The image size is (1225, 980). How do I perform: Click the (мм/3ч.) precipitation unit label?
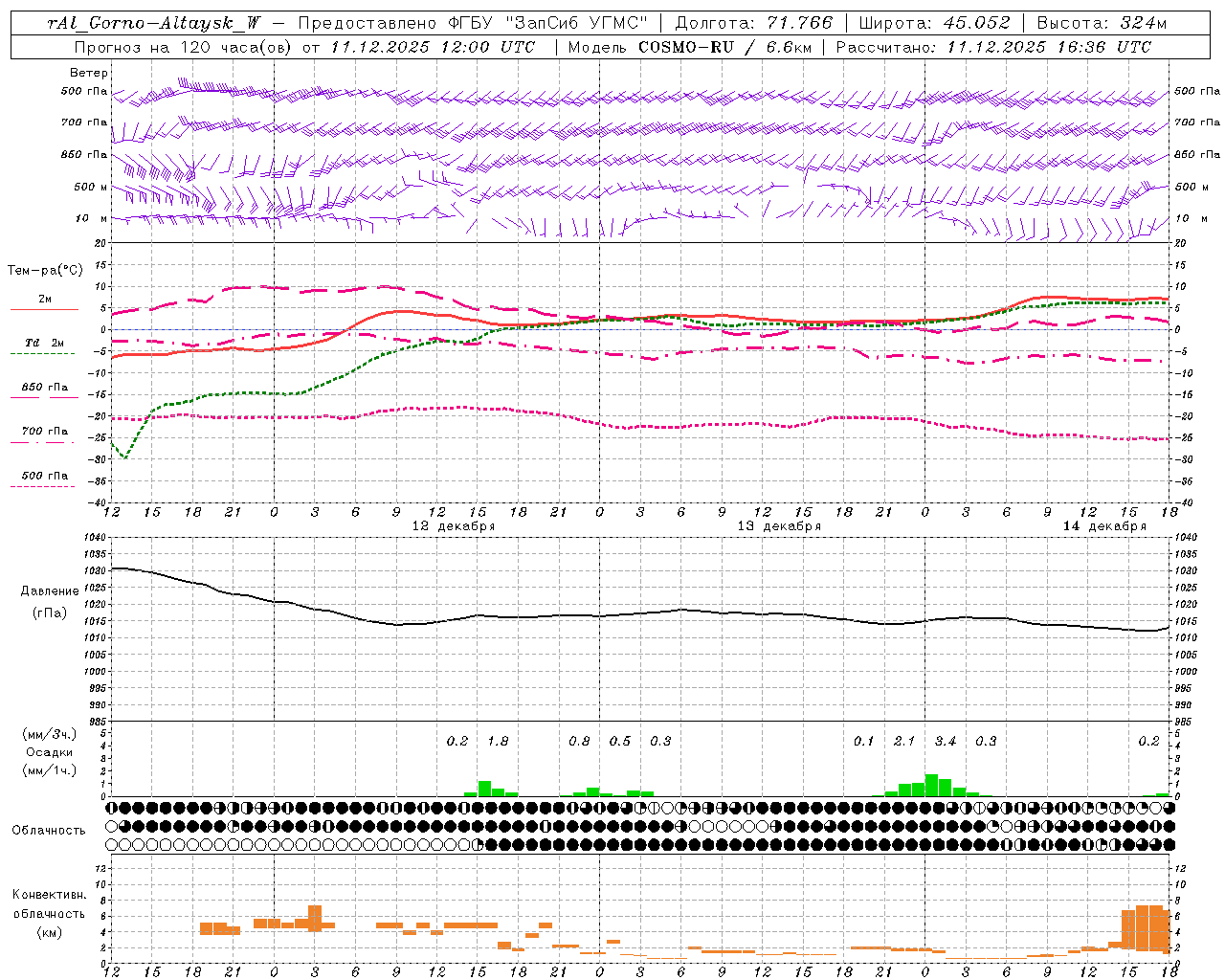point(50,734)
